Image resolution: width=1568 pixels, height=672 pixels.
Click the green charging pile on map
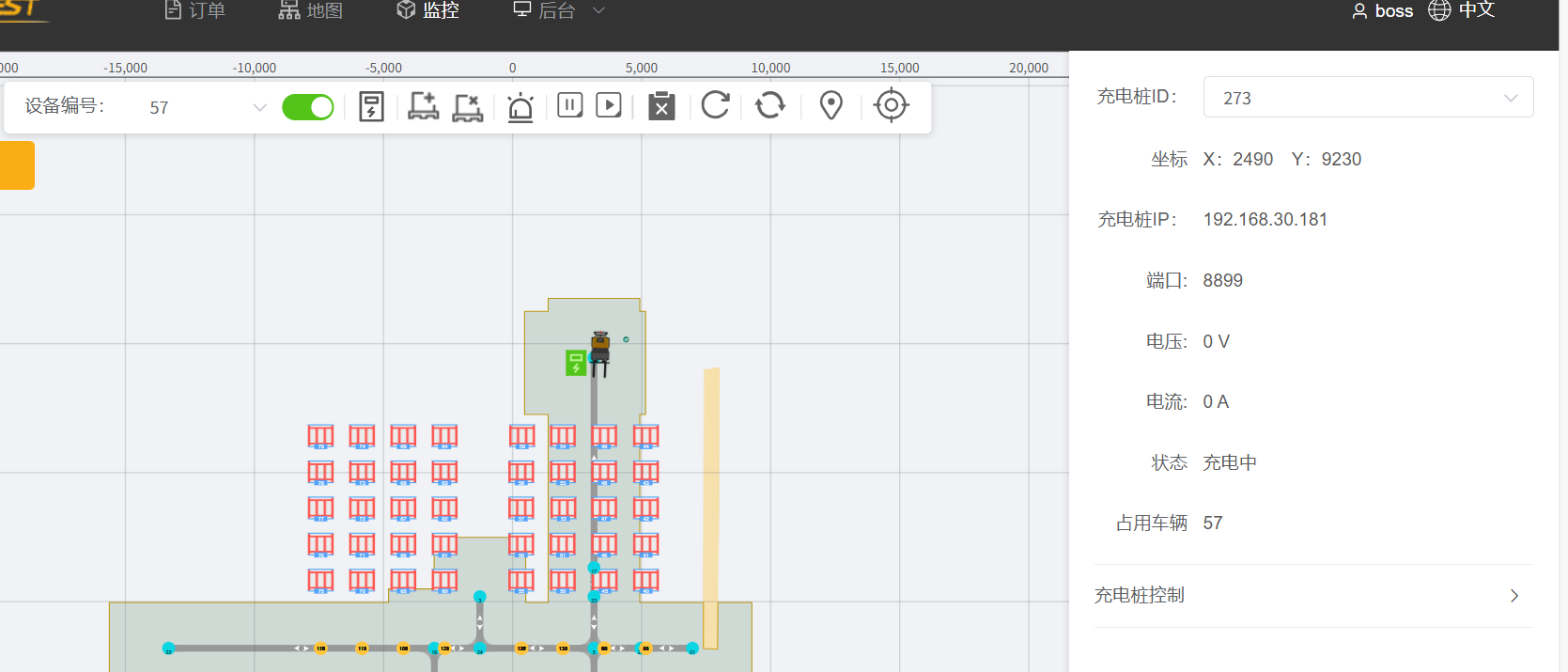[x=576, y=363]
